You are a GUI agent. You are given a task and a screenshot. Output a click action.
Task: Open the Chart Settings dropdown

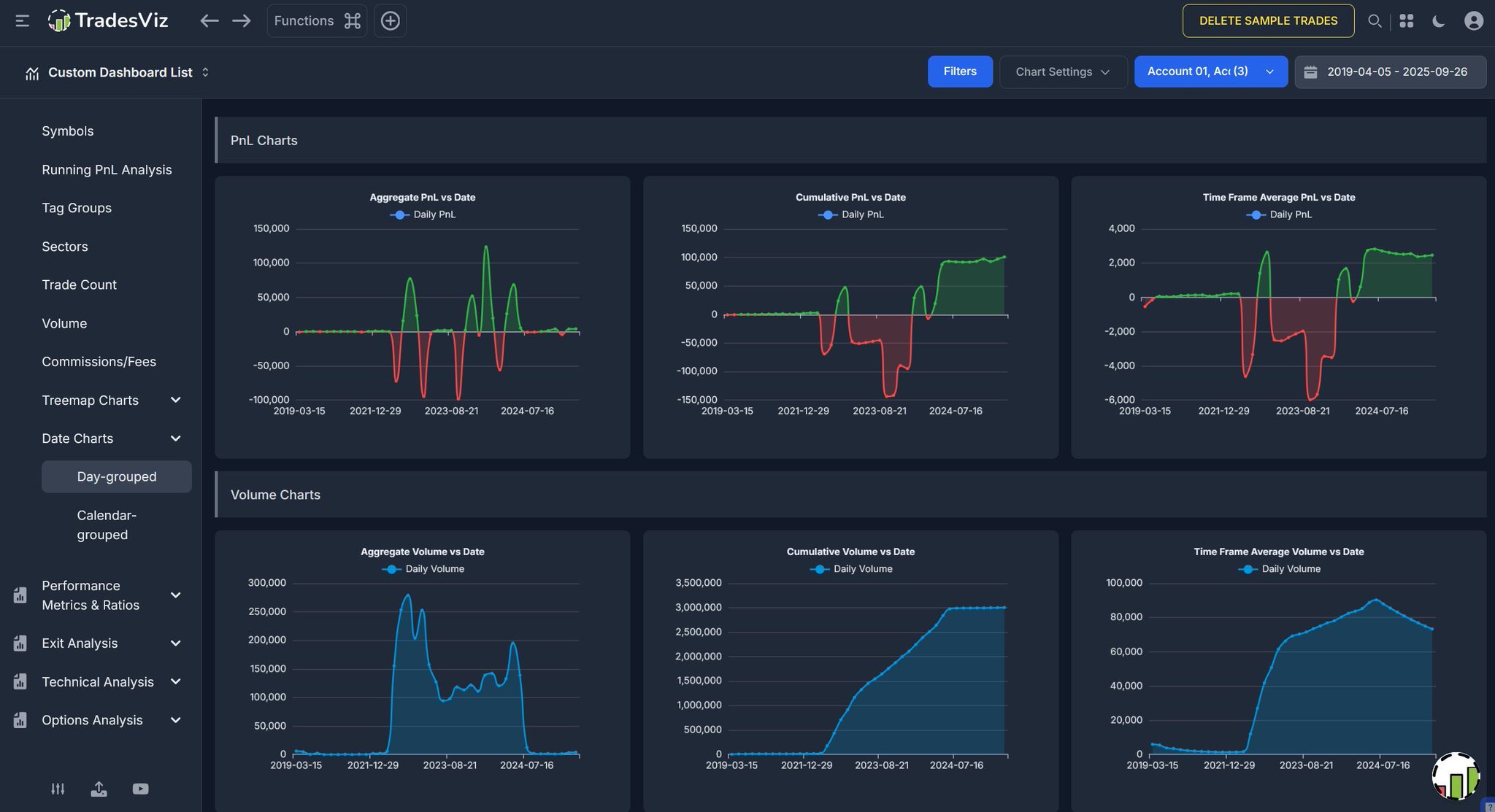tap(1062, 71)
